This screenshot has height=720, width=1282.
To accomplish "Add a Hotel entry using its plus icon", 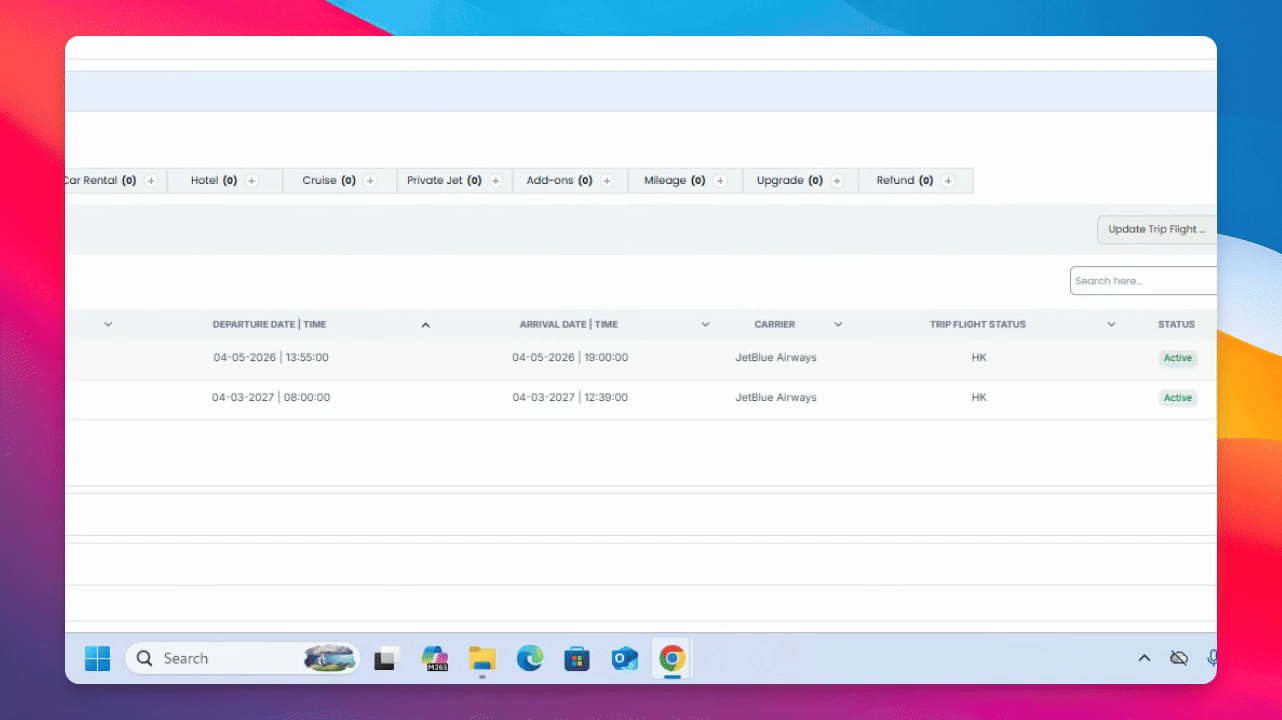I will click(x=252, y=181).
